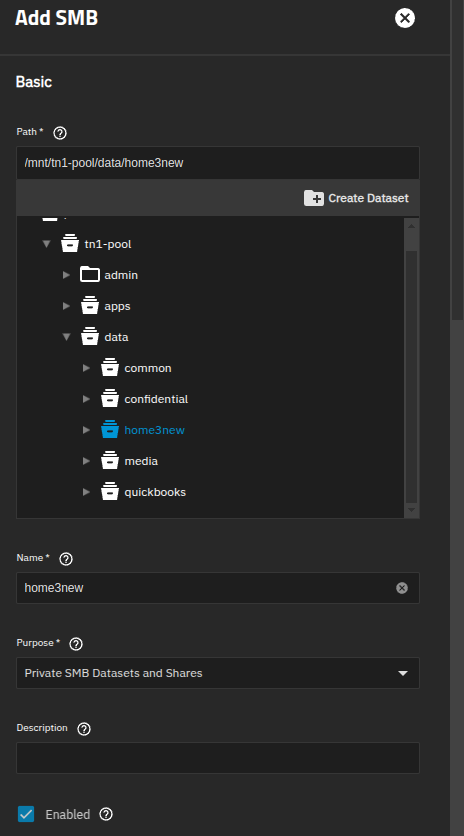This screenshot has height=836, width=464.
Task: Expand the apps dataset node
Action: (67, 306)
